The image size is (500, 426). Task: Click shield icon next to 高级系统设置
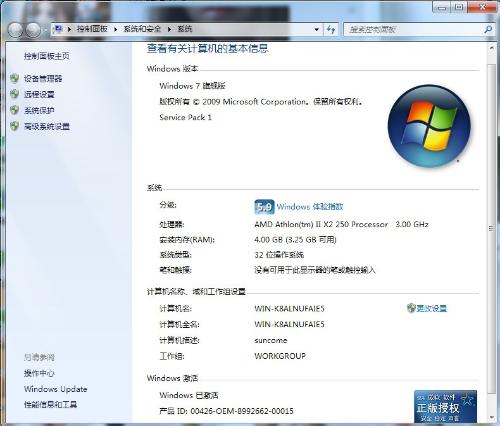tap(14, 126)
